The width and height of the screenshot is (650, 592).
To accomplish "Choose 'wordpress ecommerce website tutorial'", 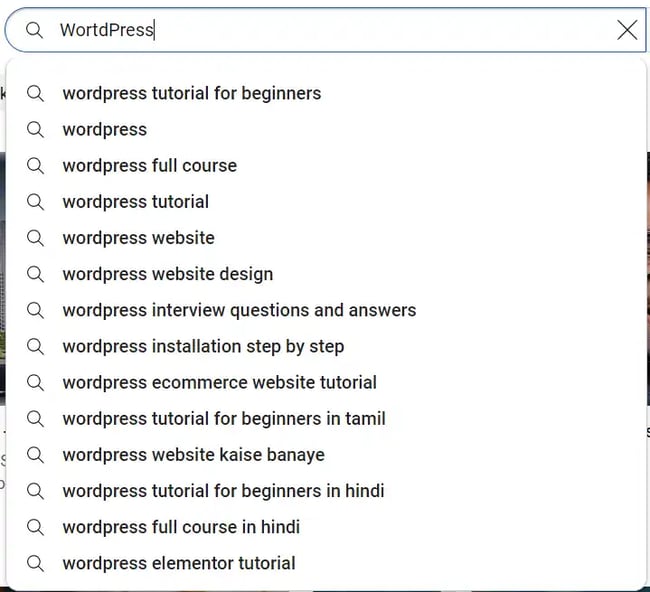I will [x=326, y=382].
